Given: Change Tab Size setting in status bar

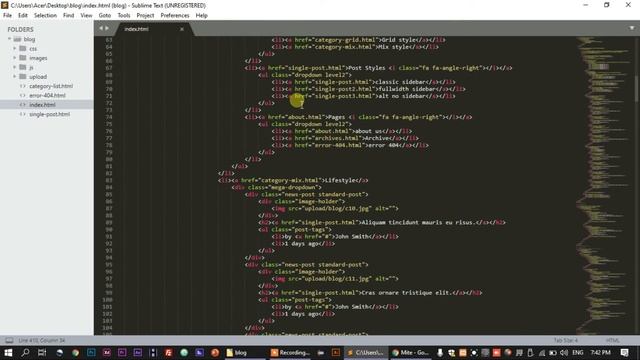Looking at the screenshot, I should tap(566, 340).
